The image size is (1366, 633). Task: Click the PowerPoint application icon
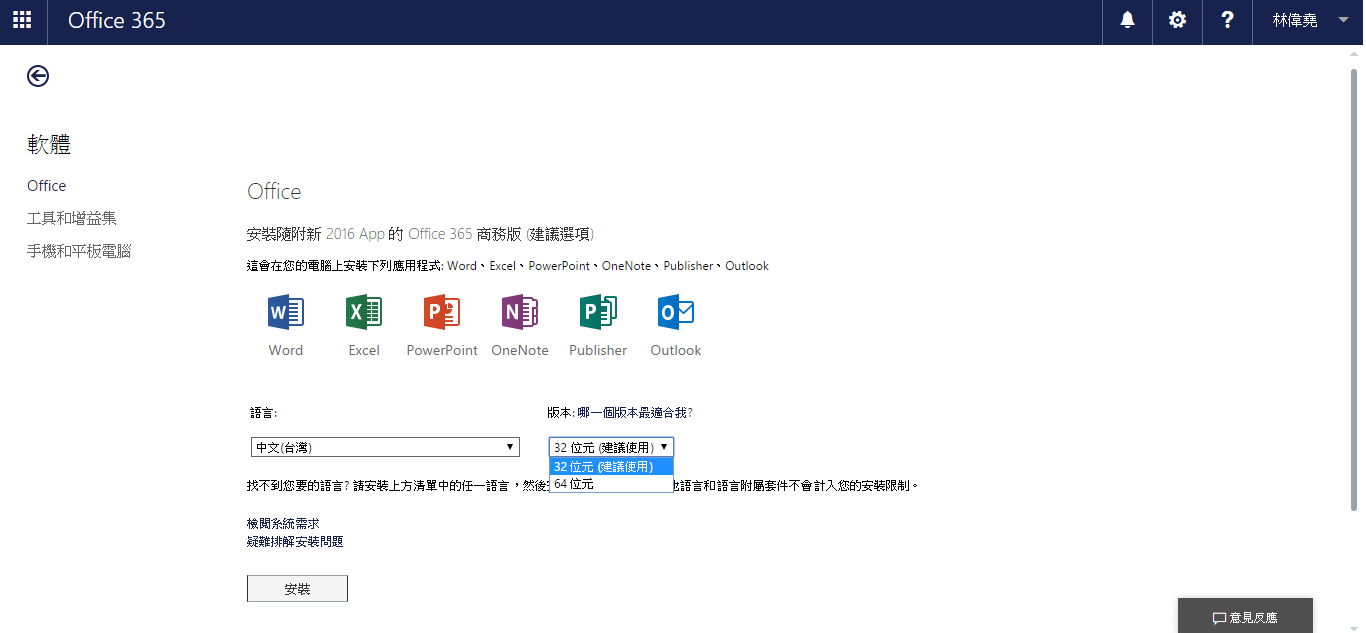pyautogui.click(x=442, y=313)
